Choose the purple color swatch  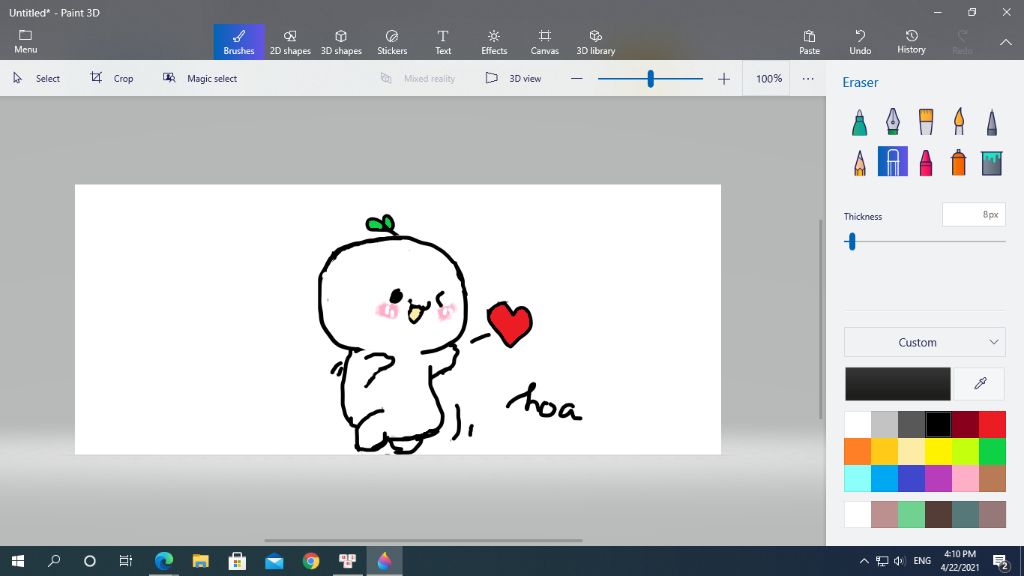coord(938,479)
